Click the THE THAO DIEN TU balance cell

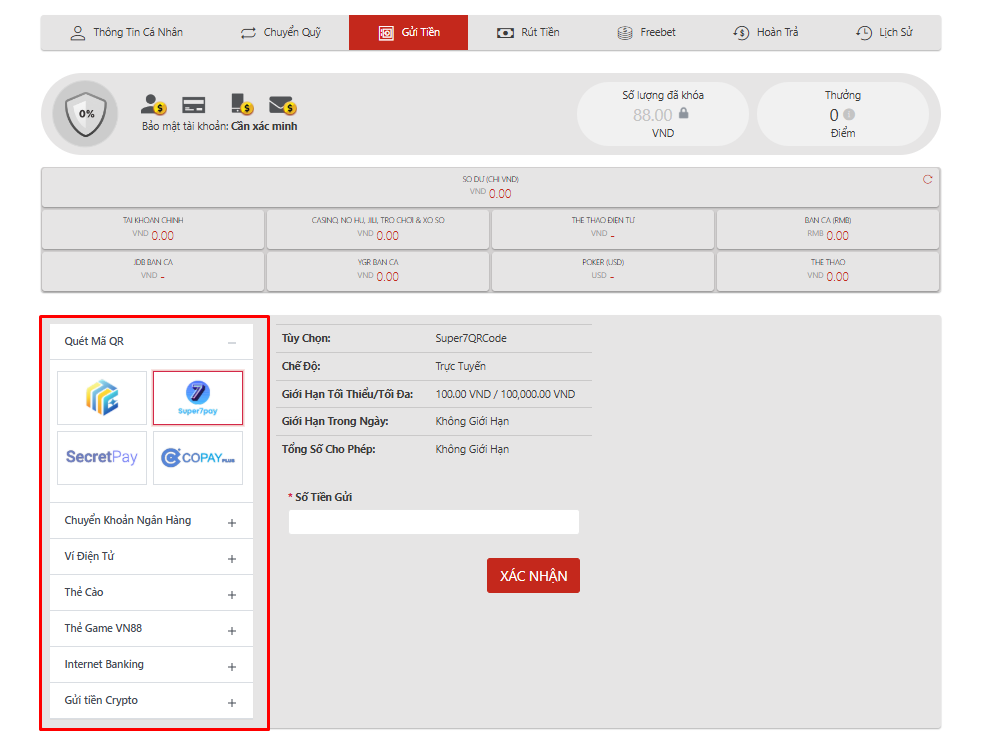click(602, 229)
